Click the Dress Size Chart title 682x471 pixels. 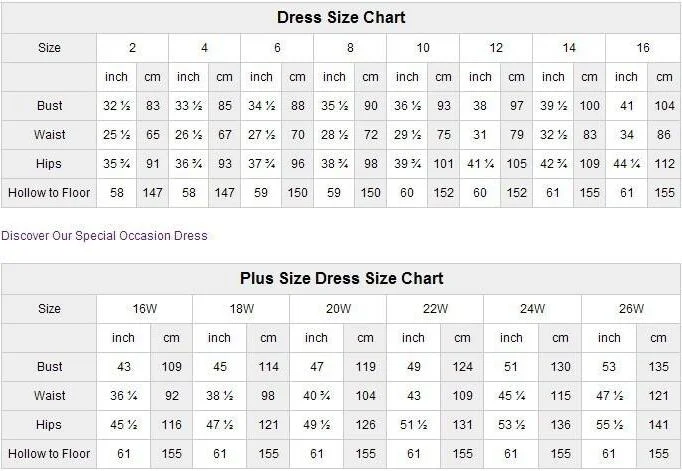click(341, 18)
